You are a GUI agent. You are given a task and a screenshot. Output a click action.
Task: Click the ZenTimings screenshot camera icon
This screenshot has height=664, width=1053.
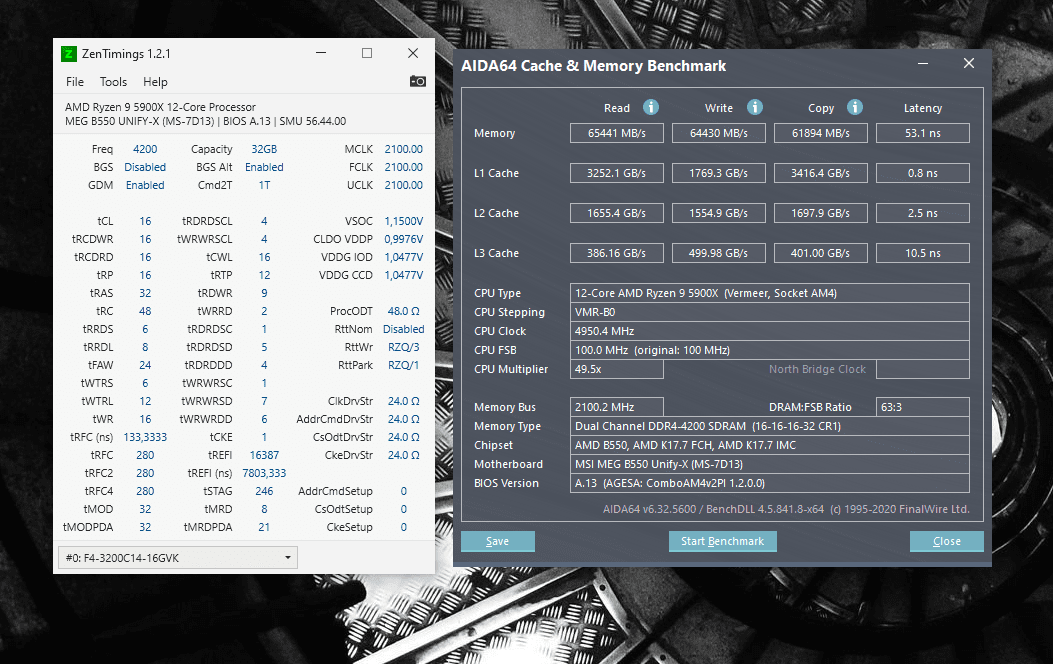(x=418, y=81)
